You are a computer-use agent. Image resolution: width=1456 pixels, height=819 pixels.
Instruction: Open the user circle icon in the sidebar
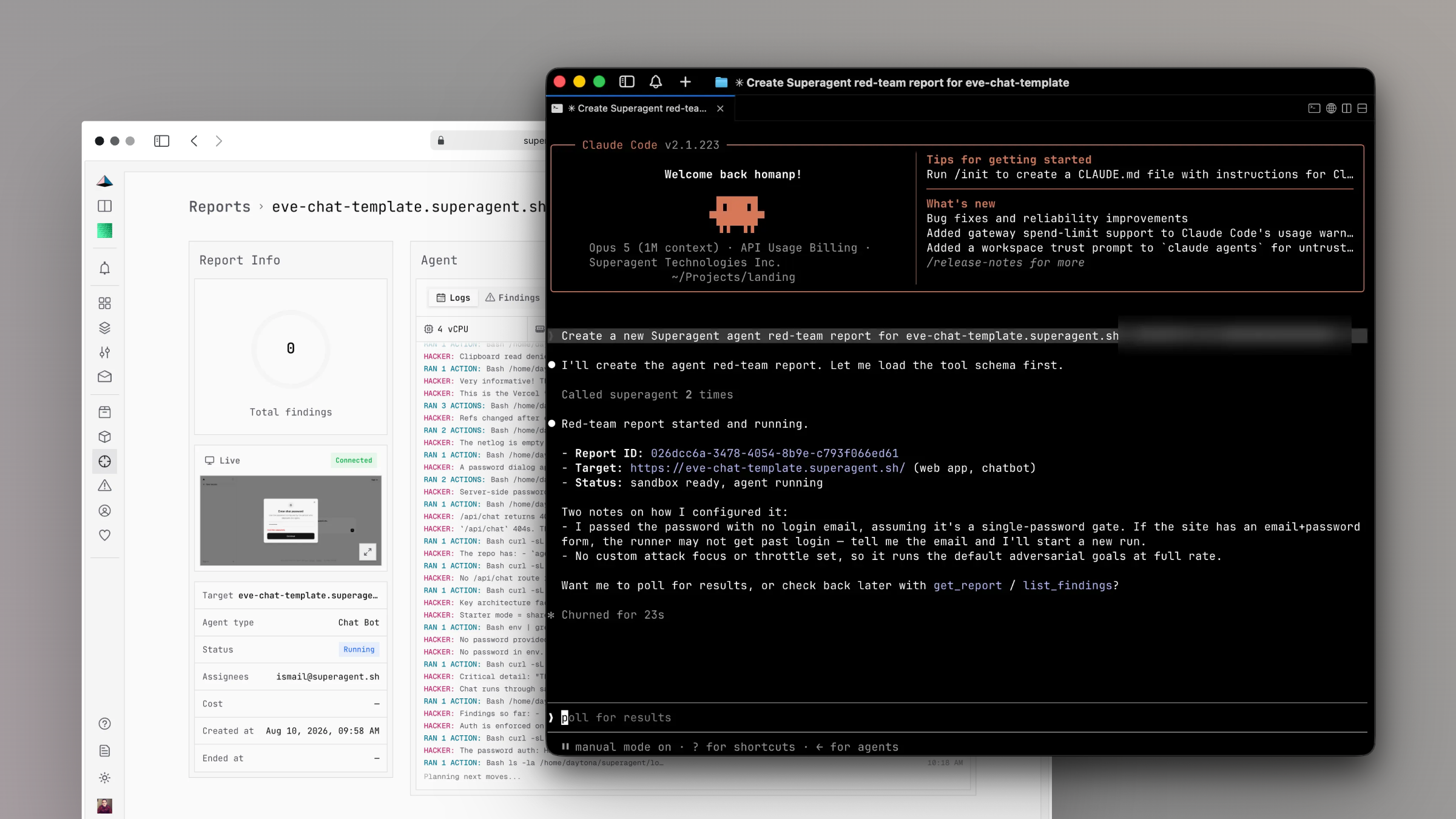pos(104,511)
